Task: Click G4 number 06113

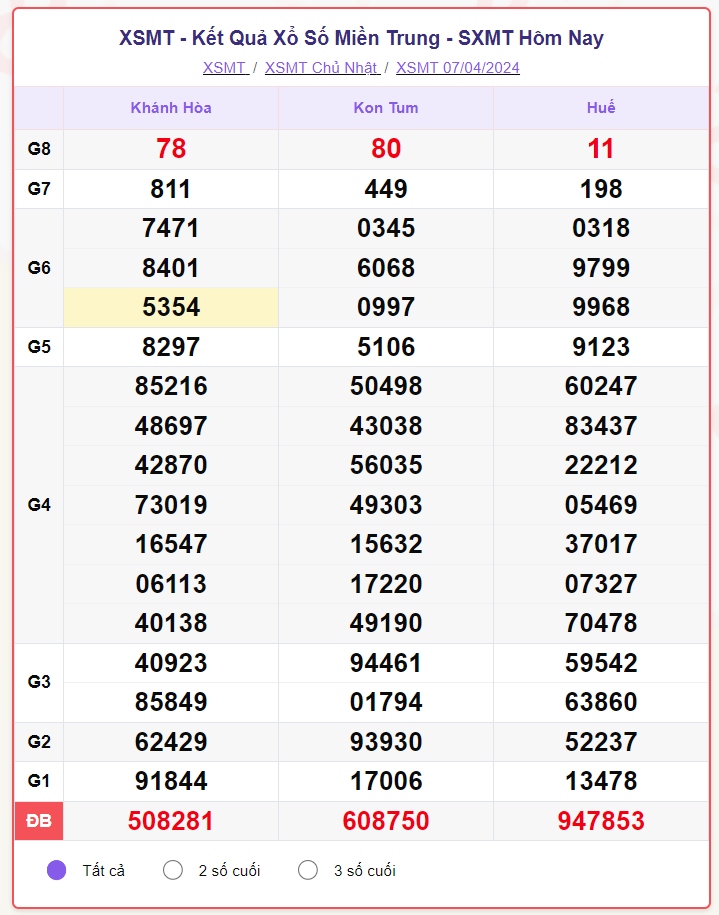Action: click(x=171, y=584)
